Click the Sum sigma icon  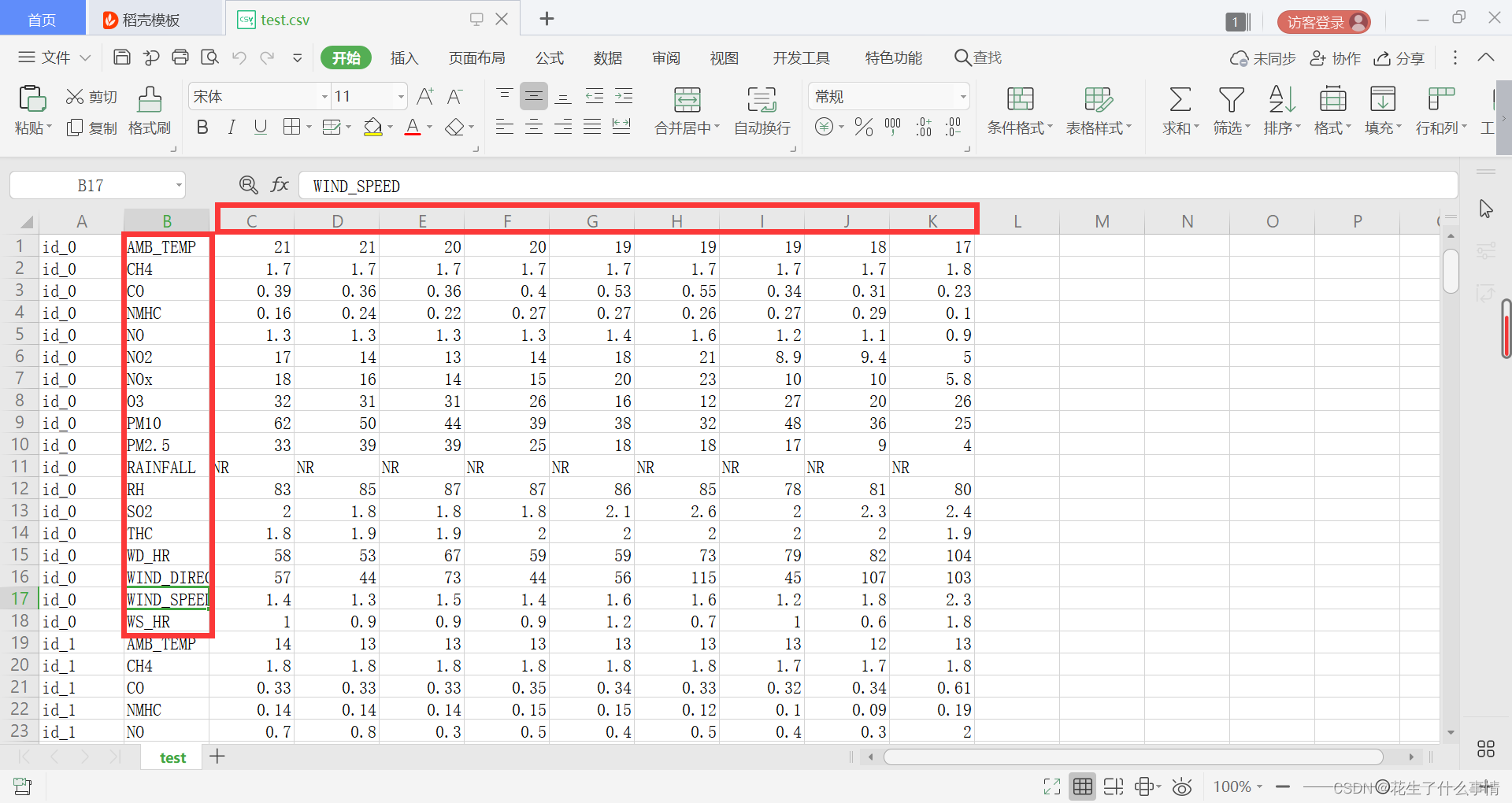1180,100
